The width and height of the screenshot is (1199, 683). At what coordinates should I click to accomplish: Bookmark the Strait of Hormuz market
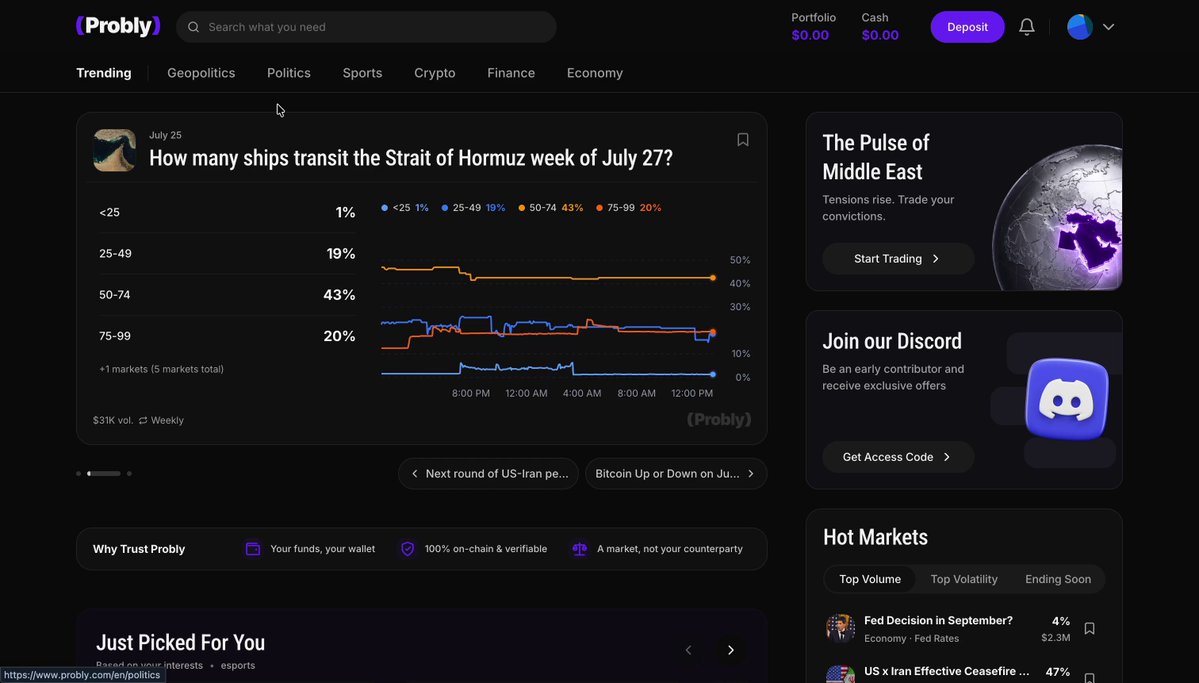pyautogui.click(x=742, y=139)
